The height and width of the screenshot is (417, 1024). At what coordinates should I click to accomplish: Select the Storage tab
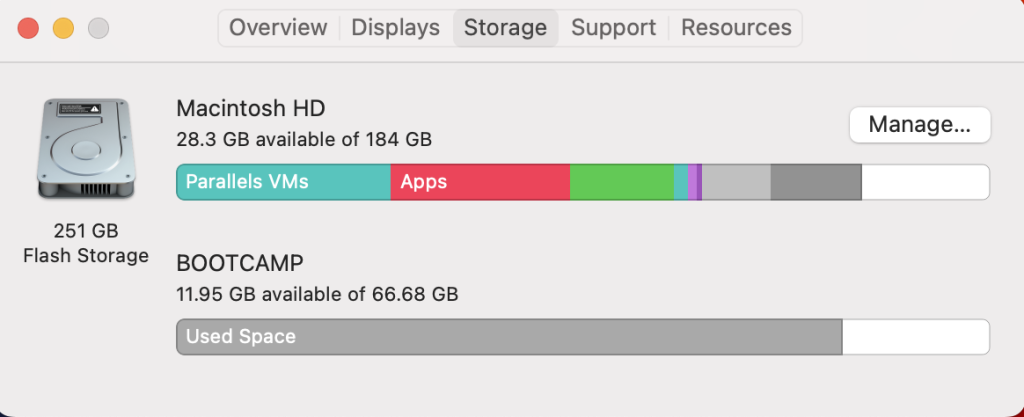(x=505, y=28)
